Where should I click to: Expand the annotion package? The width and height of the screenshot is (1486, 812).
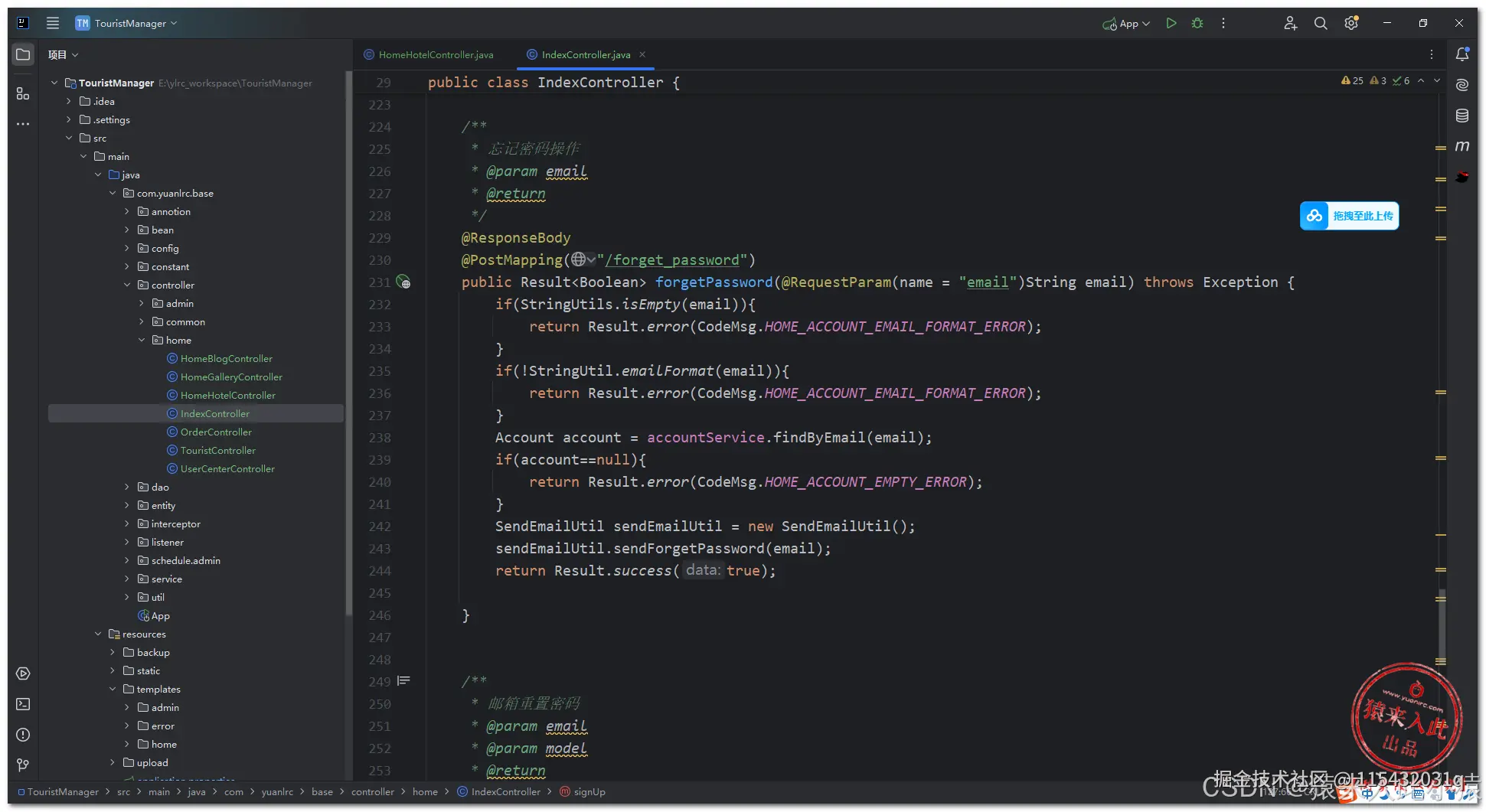(127, 211)
